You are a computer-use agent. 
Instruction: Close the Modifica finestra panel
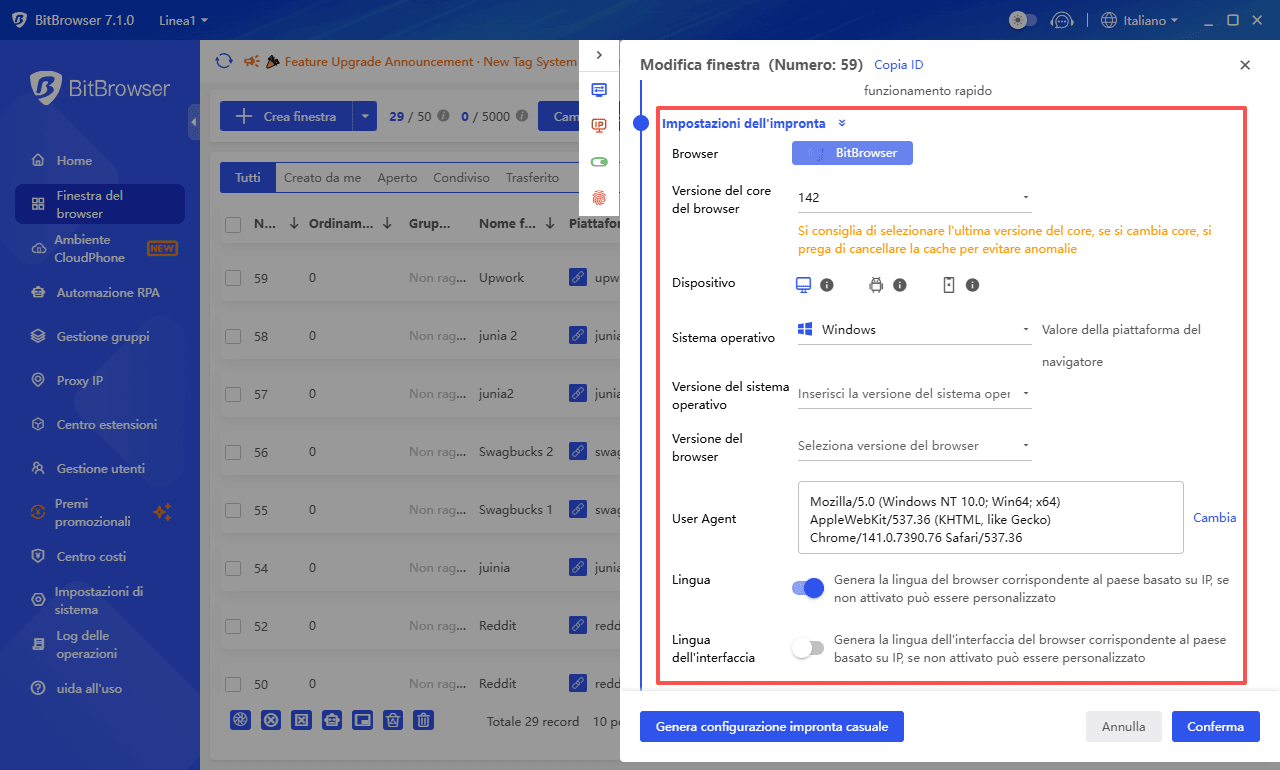click(x=1245, y=65)
